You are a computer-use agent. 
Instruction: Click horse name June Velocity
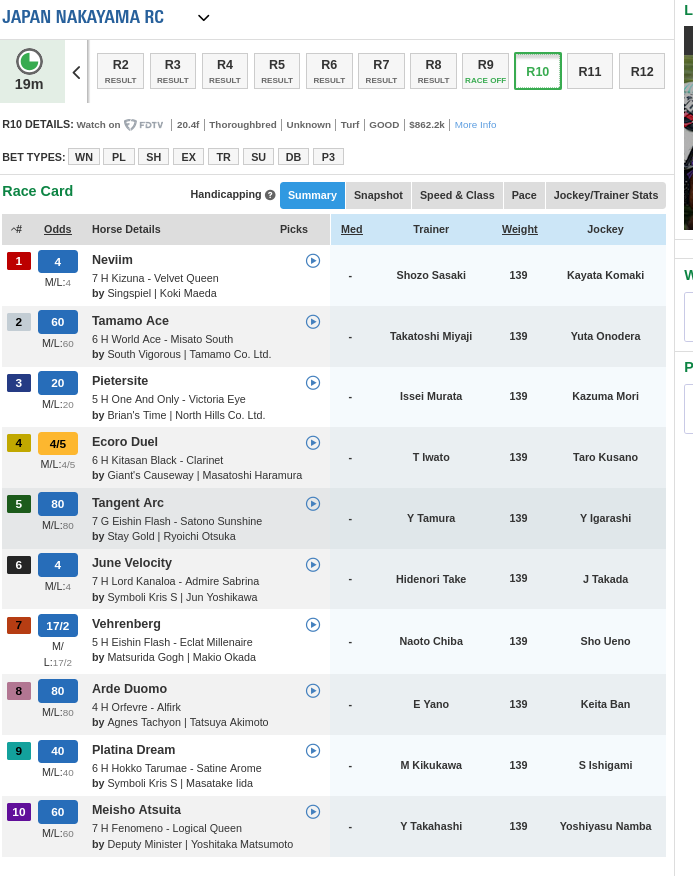coord(132,563)
